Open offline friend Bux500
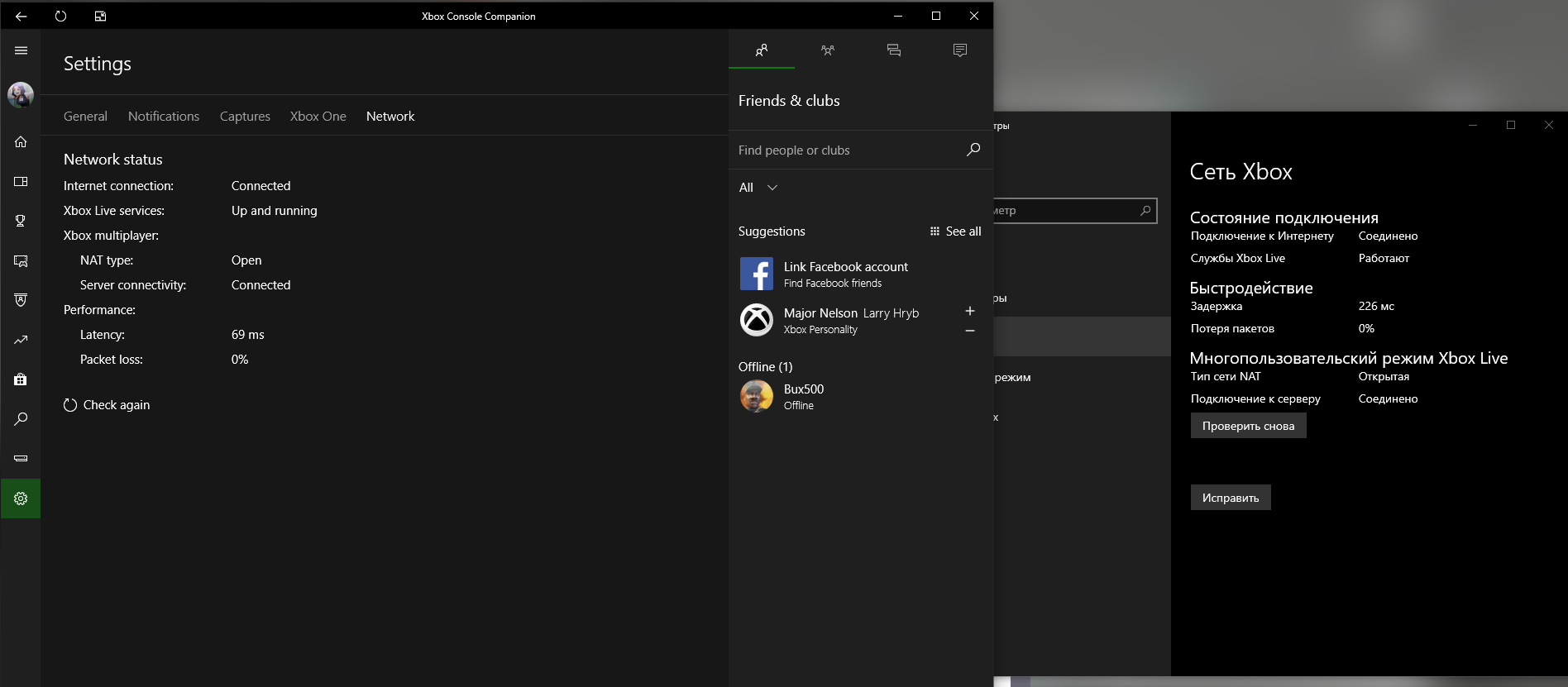This screenshot has width=1568, height=687. (x=860, y=397)
